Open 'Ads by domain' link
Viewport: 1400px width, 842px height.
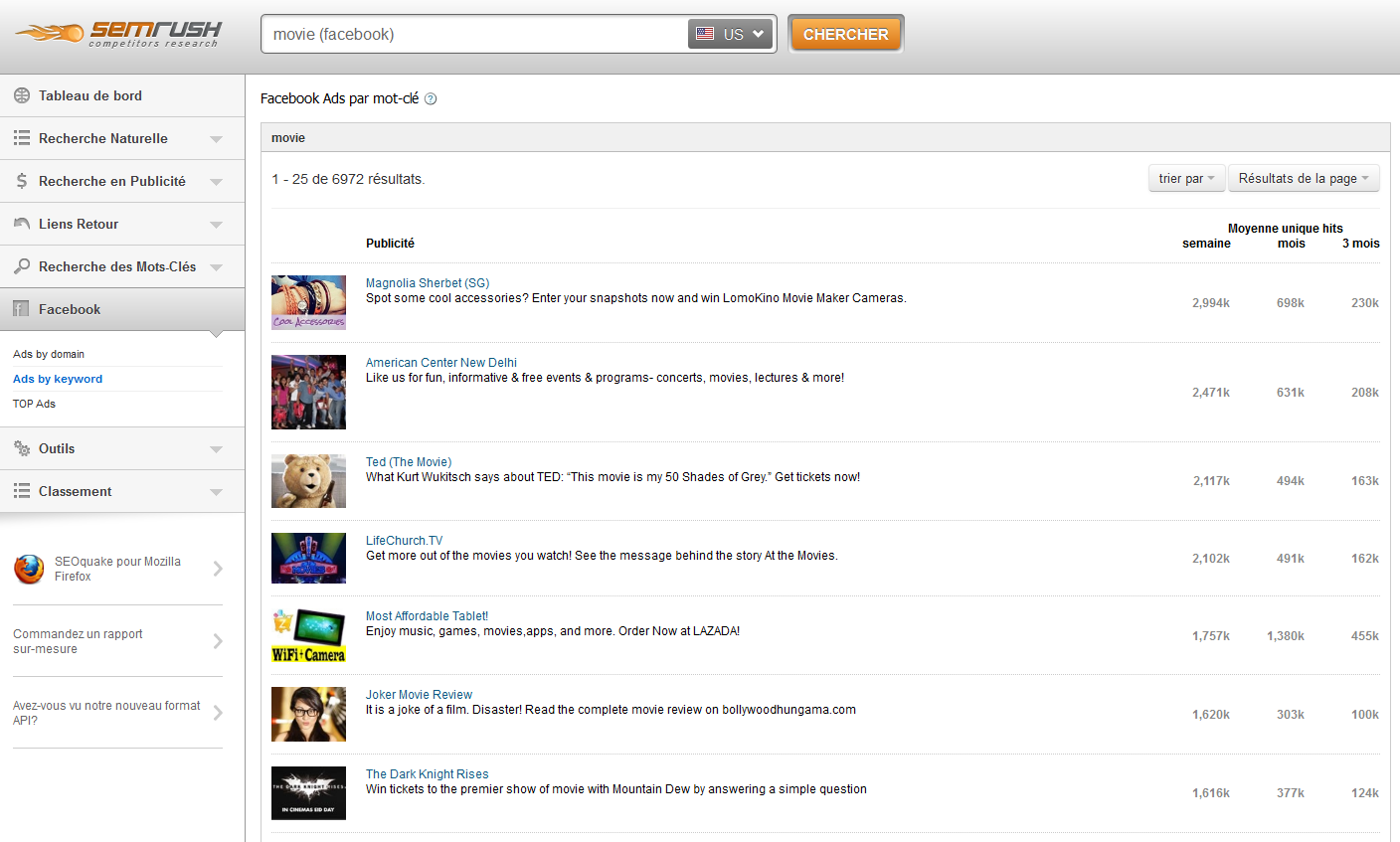(49, 354)
